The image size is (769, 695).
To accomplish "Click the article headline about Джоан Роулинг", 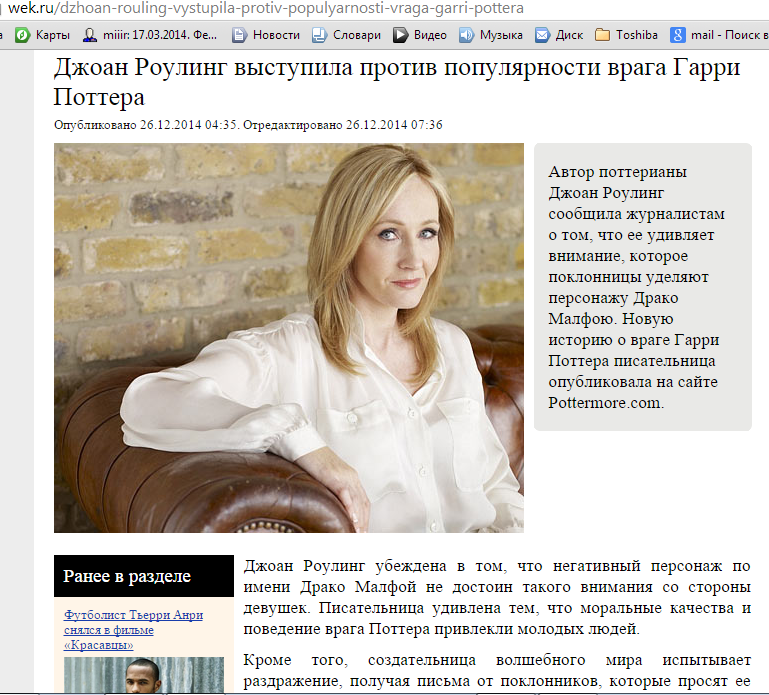I will coord(396,81).
